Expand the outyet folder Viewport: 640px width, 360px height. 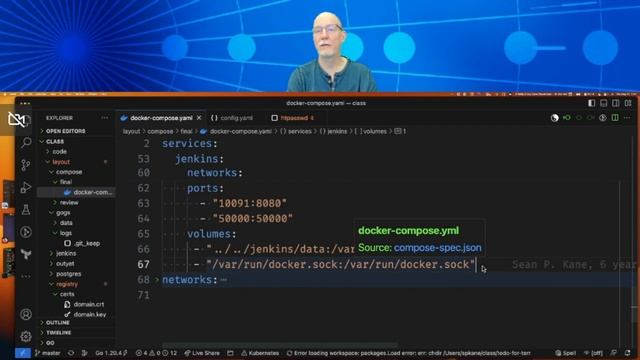coord(65,264)
